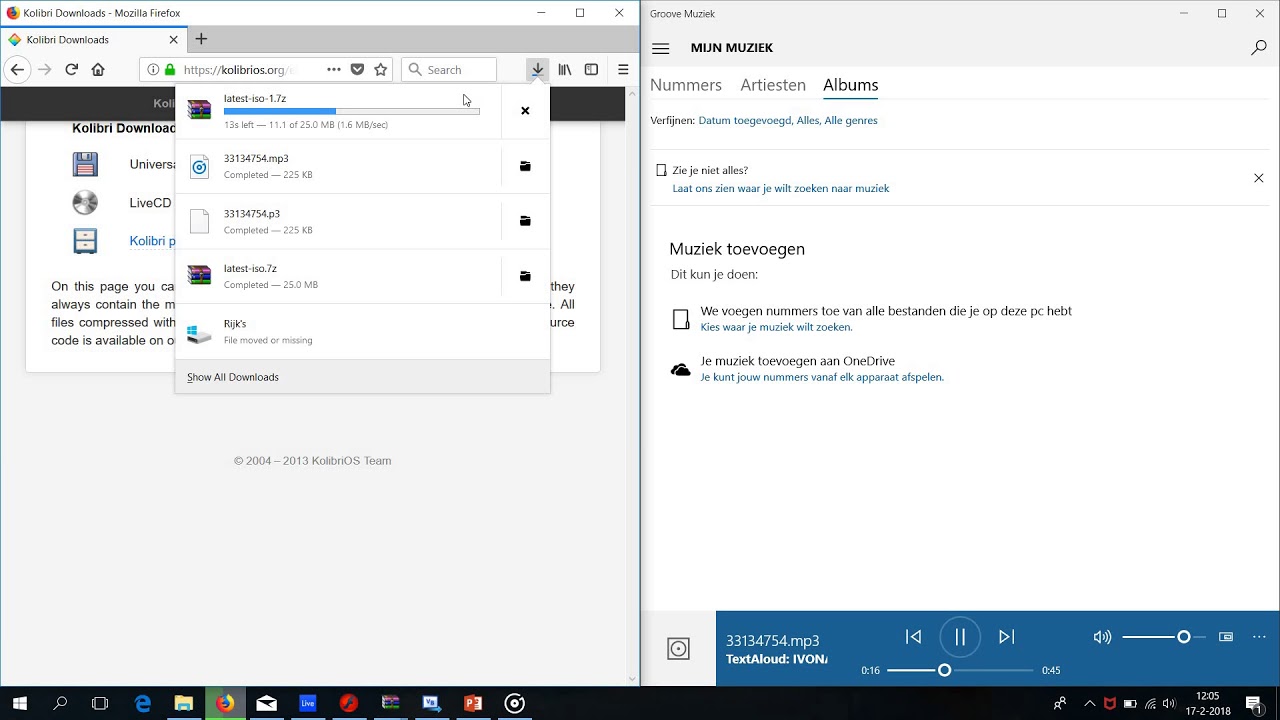Click Kies waar je muziek wilt zoeken link
This screenshot has height=720, width=1280.
776,327
